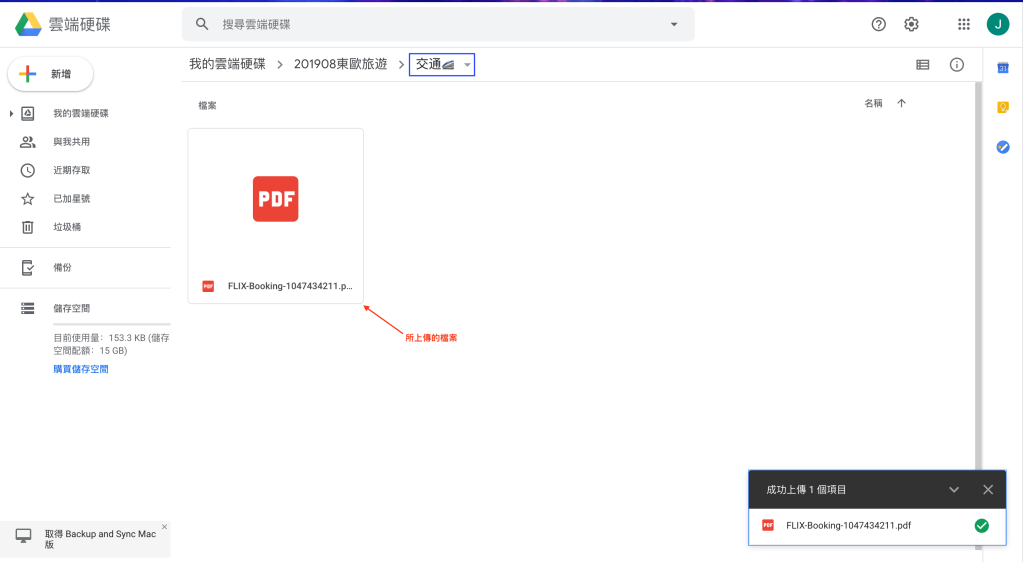
Task: Collapse the upload notification panel
Action: (954, 490)
